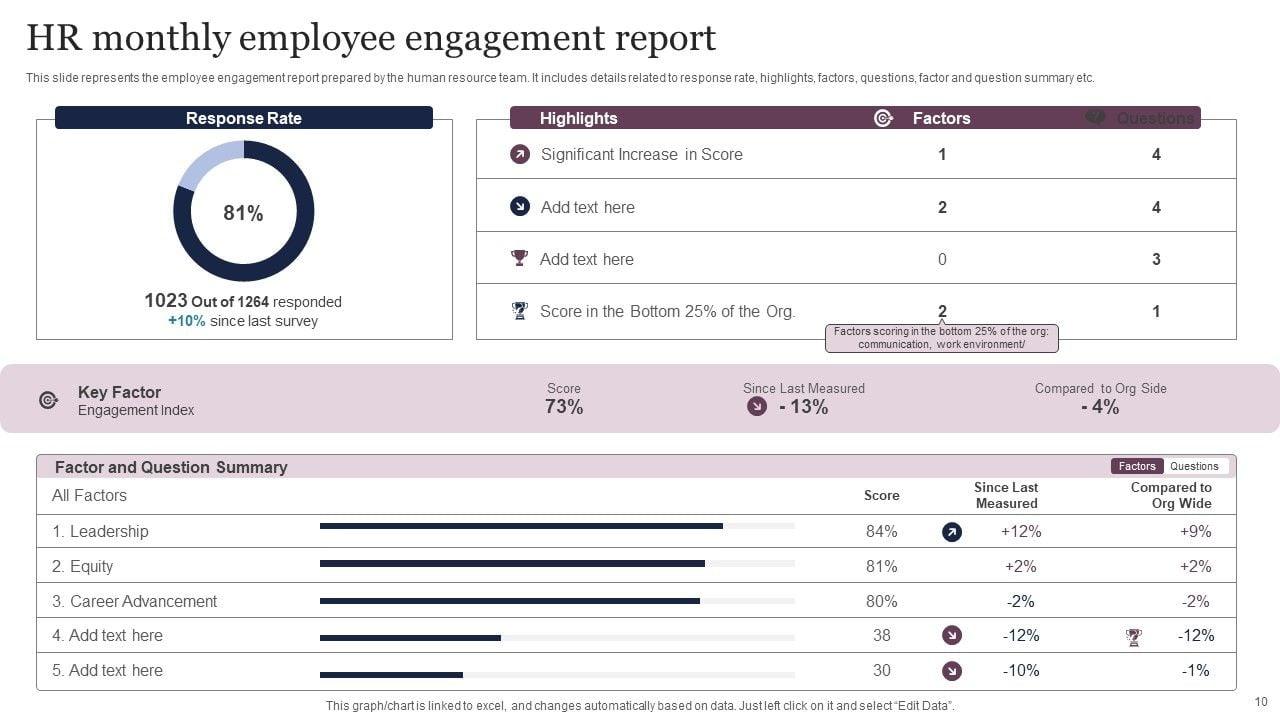
Task: Switch to the Factors tab in summary
Action: [x=1137, y=466]
